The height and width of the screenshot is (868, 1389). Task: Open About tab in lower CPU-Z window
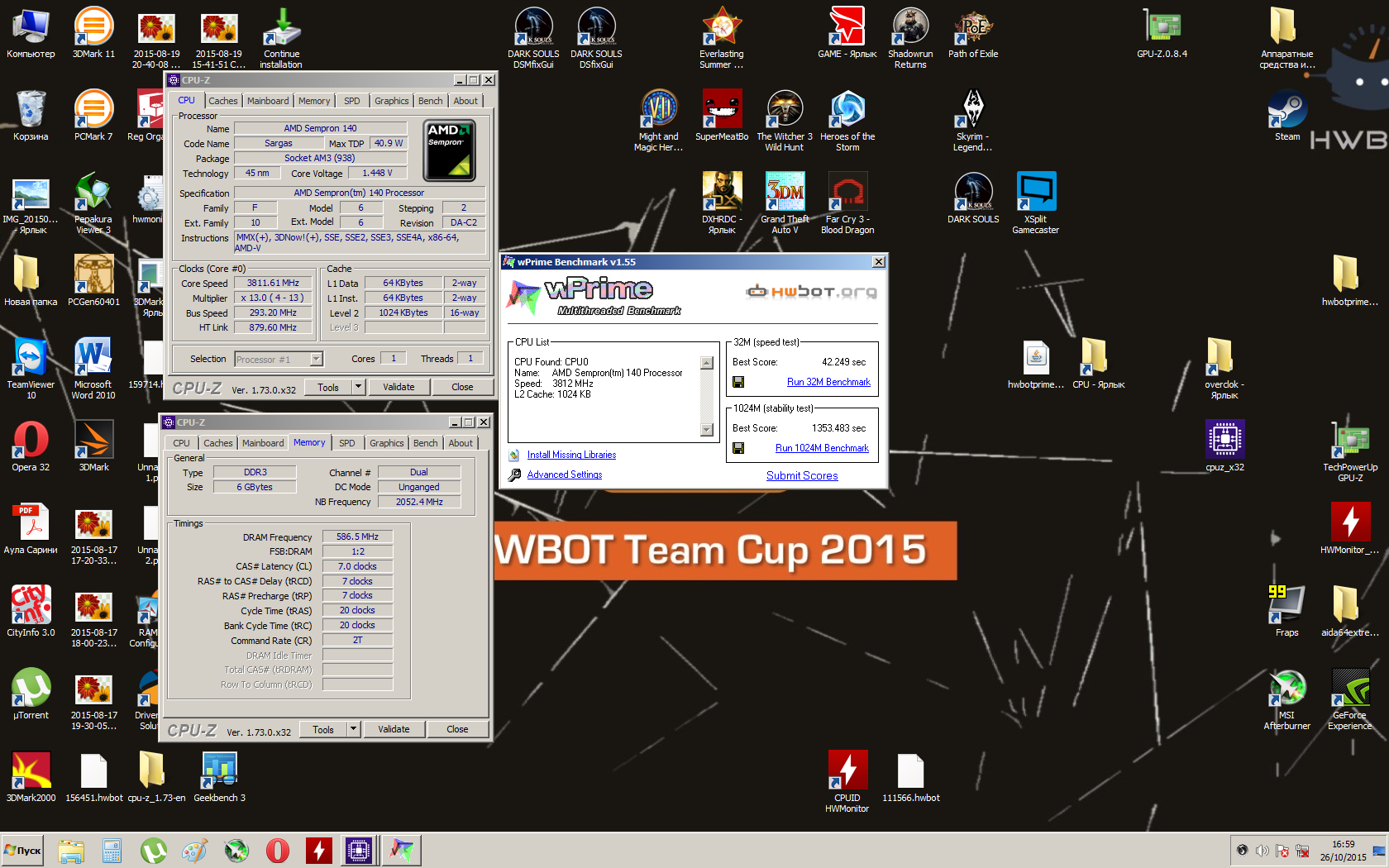461,443
